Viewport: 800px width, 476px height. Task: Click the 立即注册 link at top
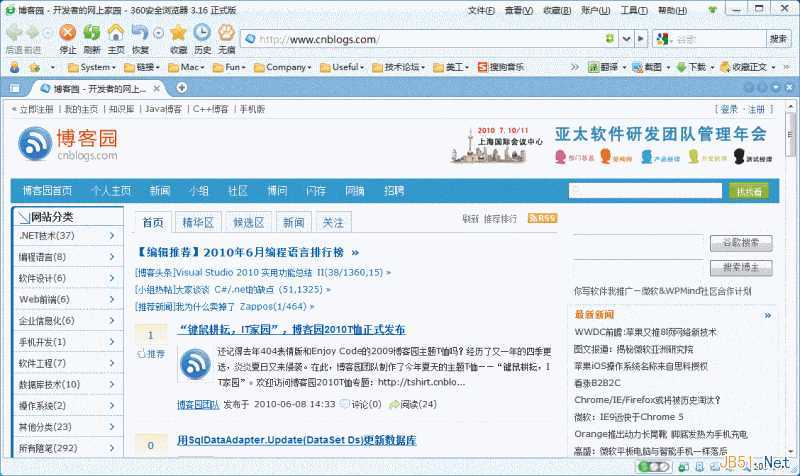coord(36,109)
